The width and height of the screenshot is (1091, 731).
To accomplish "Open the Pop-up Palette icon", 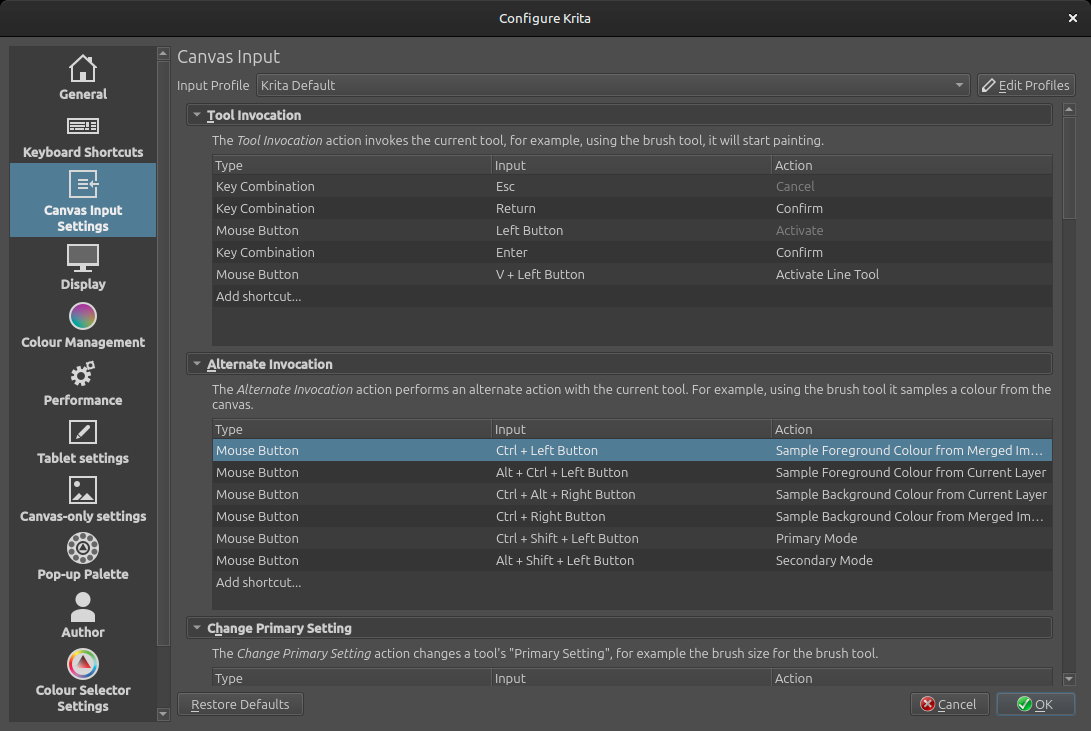I will (x=82, y=548).
